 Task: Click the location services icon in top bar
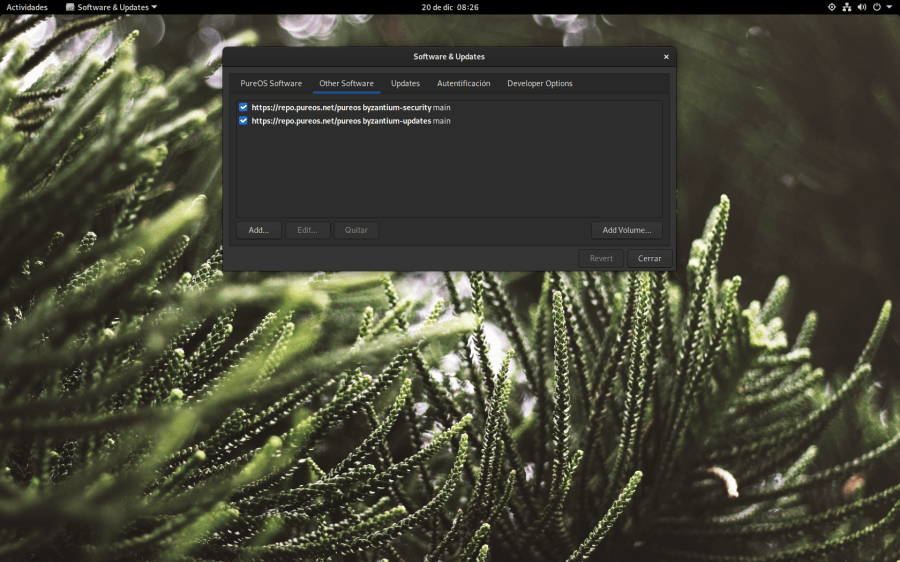[831, 7]
